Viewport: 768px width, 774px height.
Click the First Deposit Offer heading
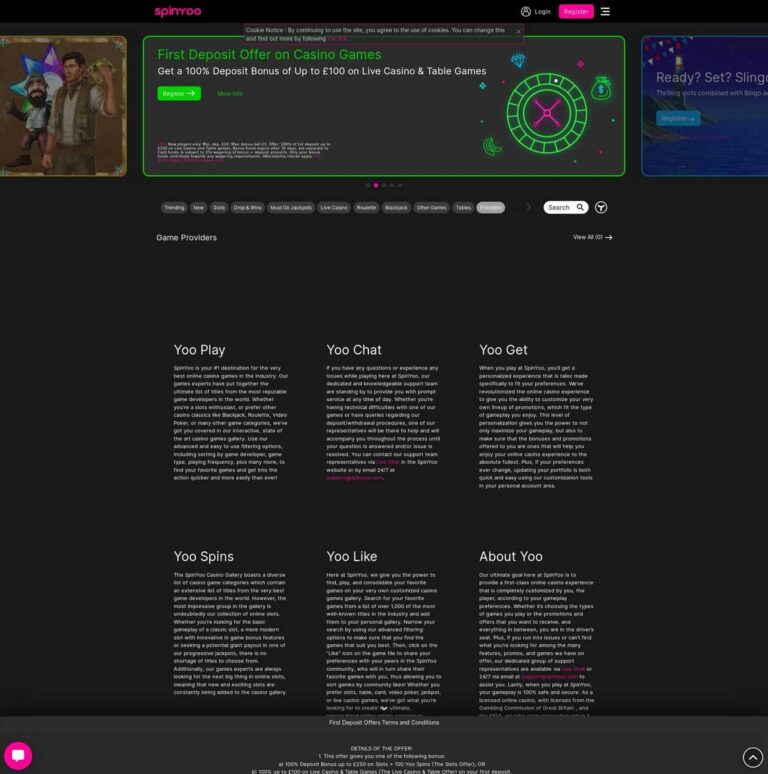[269, 54]
